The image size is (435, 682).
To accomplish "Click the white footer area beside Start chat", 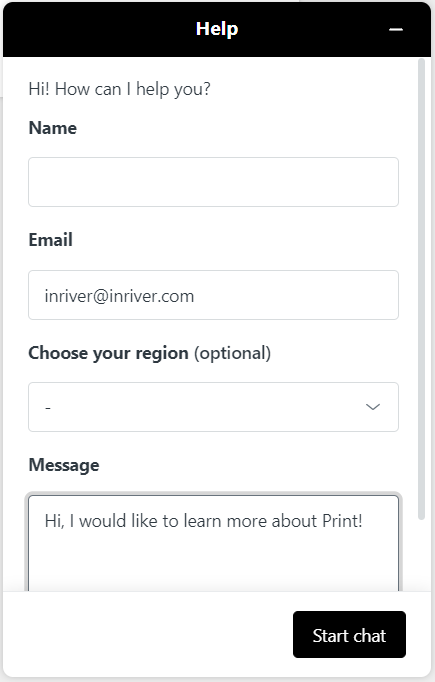I will 148,635.
